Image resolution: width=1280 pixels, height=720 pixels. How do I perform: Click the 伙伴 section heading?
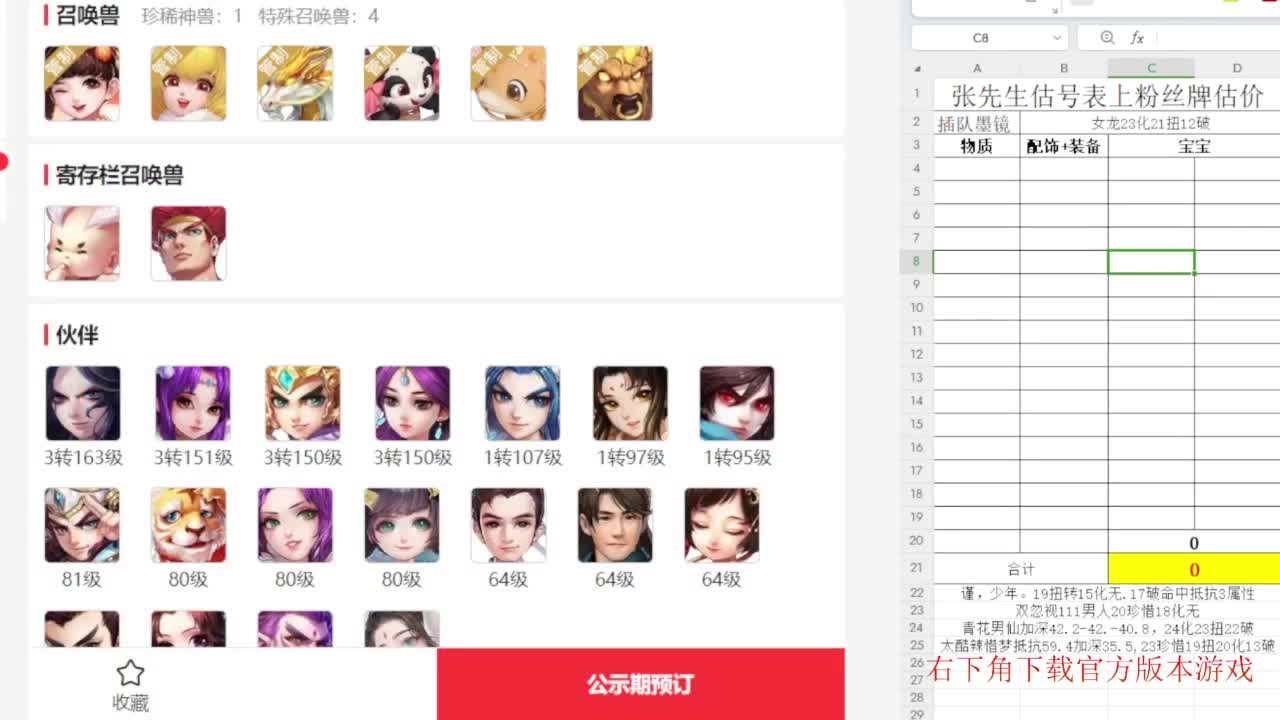(x=77, y=335)
